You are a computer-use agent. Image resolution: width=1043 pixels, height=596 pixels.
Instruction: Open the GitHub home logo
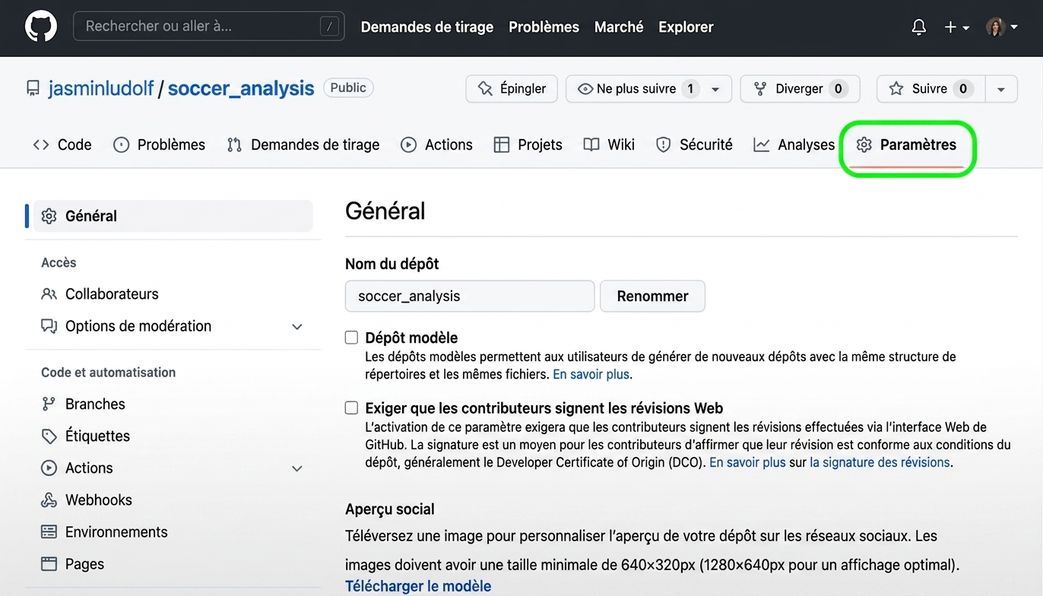coord(41,27)
